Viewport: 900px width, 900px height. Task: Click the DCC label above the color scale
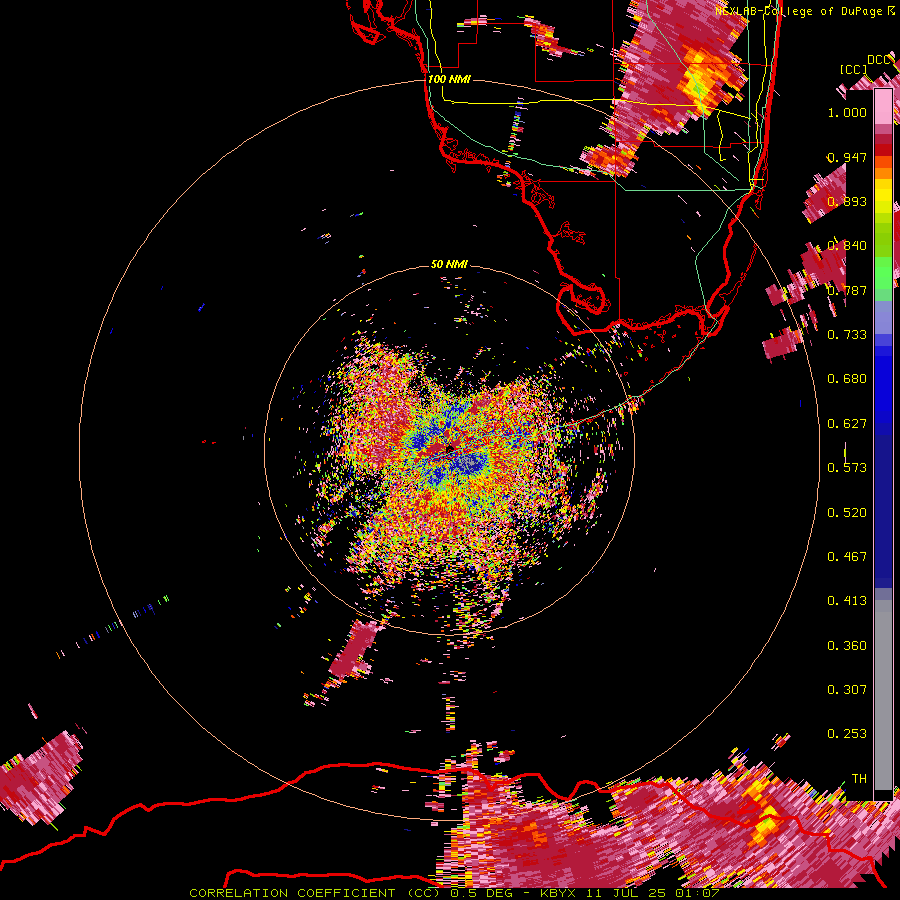[x=879, y=60]
